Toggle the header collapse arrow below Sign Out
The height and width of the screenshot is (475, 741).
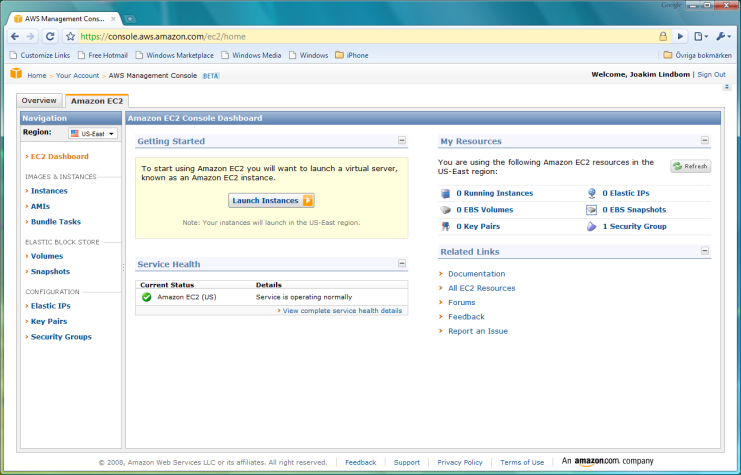click(x=727, y=87)
